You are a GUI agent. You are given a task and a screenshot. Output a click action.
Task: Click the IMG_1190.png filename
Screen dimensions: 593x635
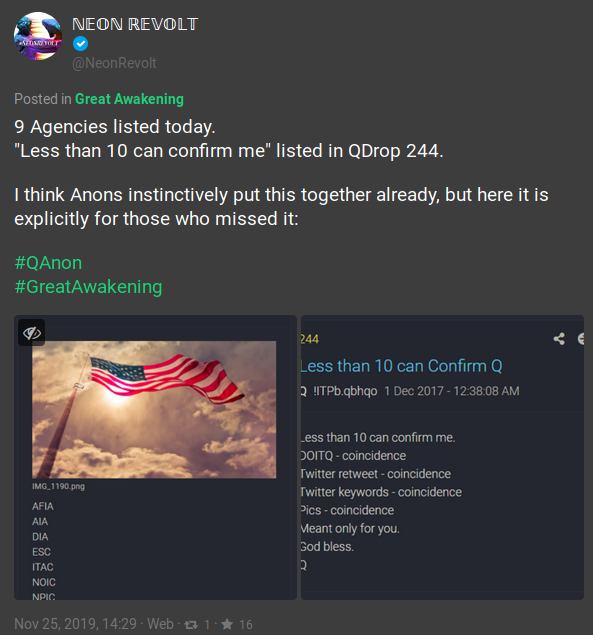58,486
